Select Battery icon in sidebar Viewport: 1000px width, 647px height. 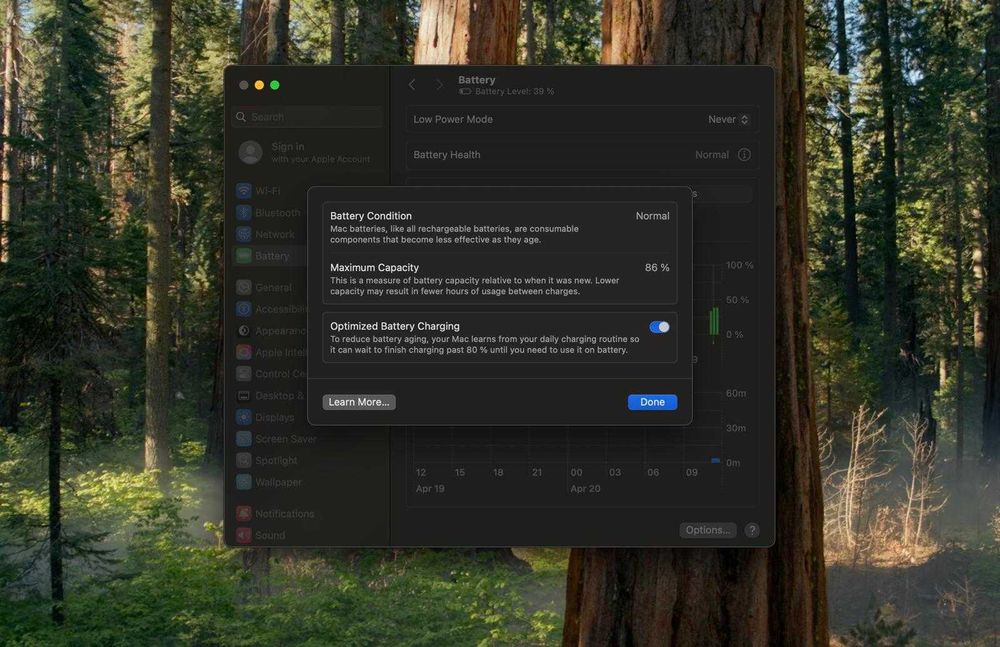(x=244, y=256)
